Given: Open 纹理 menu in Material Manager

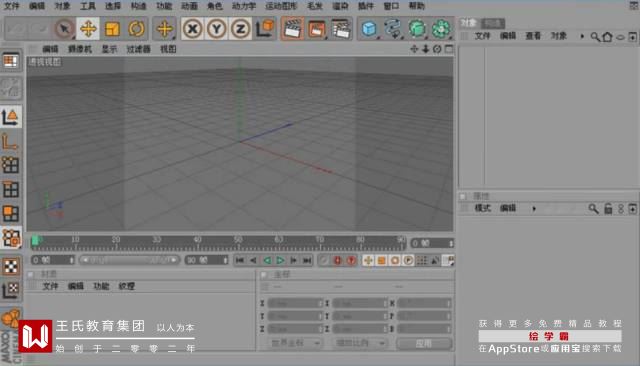Looking at the screenshot, I should point(127,286).
